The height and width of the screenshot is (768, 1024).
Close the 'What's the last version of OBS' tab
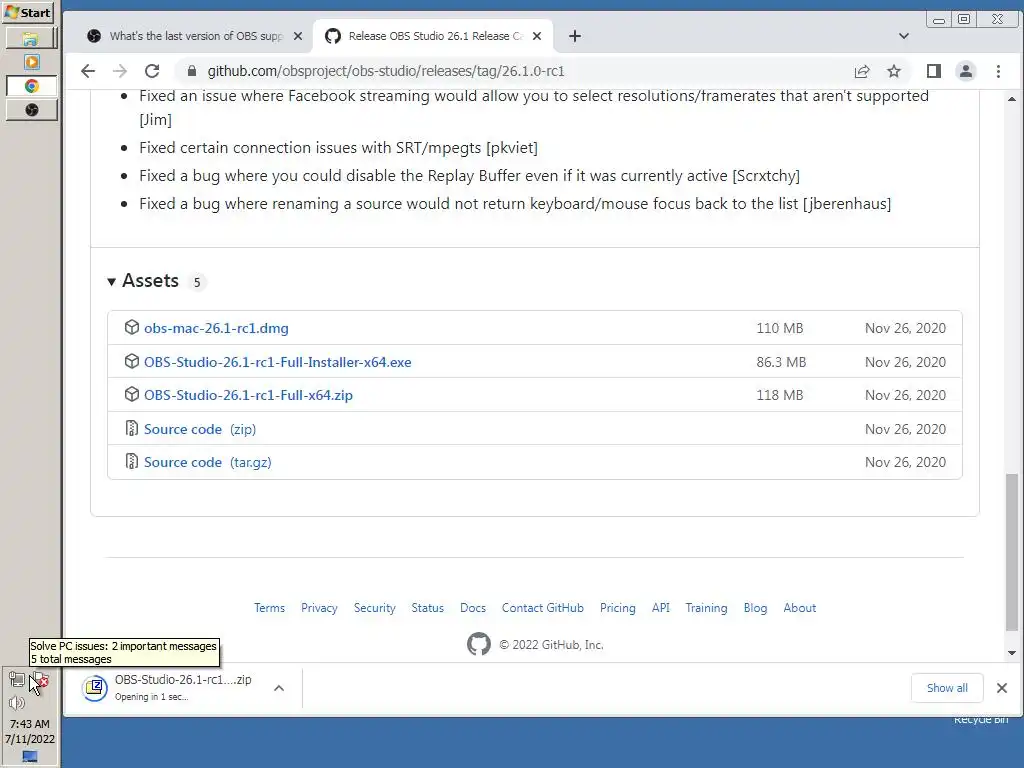point(298,36)
